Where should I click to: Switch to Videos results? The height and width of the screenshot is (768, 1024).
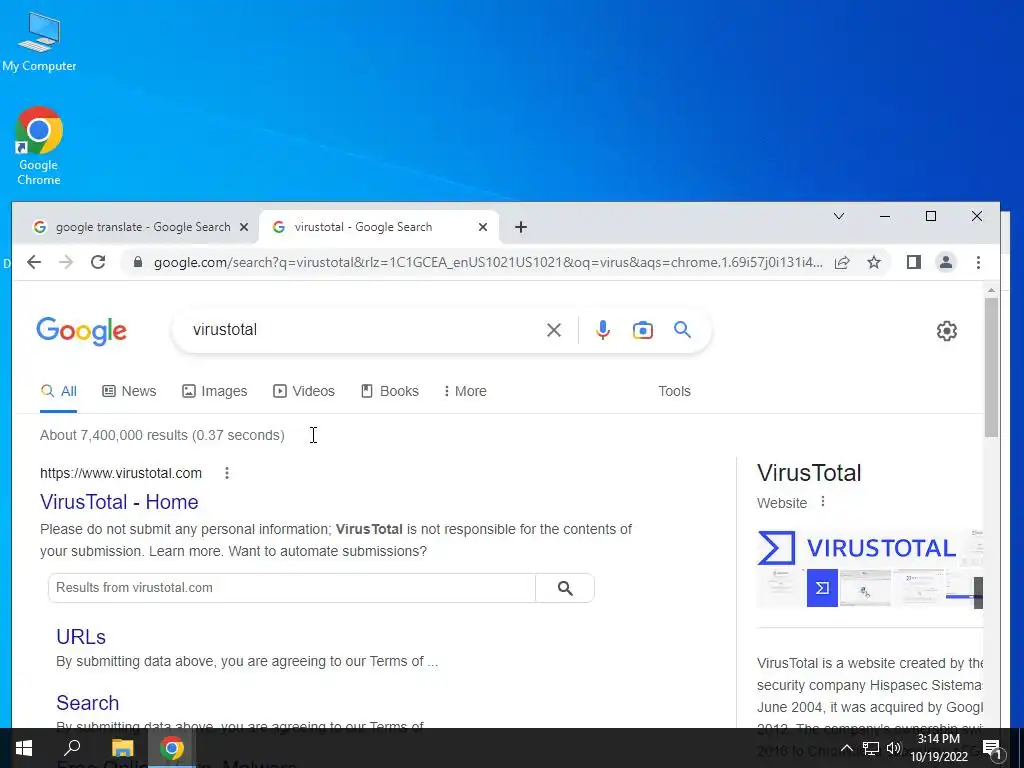(x=304, y=391)
